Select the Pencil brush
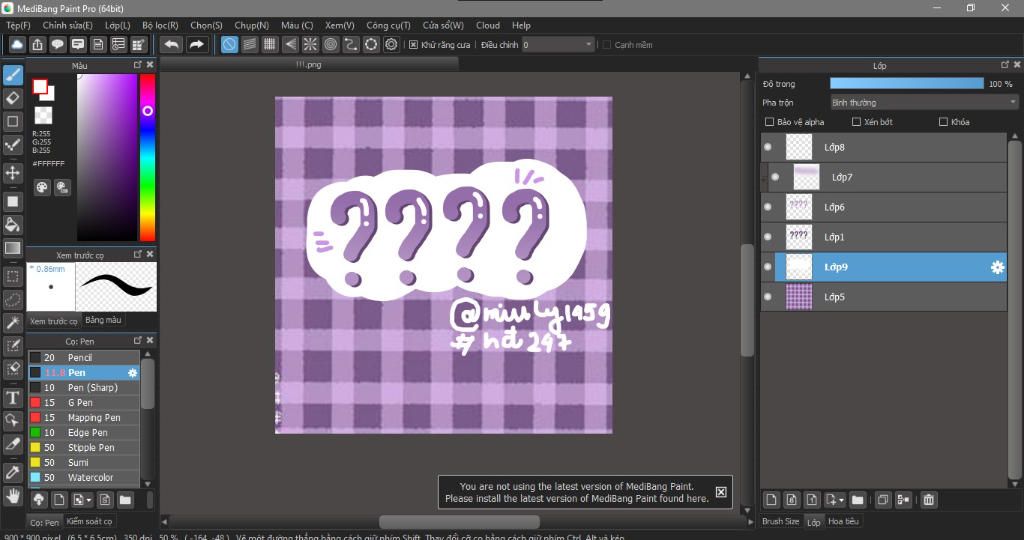This screenshot has height=540, width=1024. coord(84,358)
